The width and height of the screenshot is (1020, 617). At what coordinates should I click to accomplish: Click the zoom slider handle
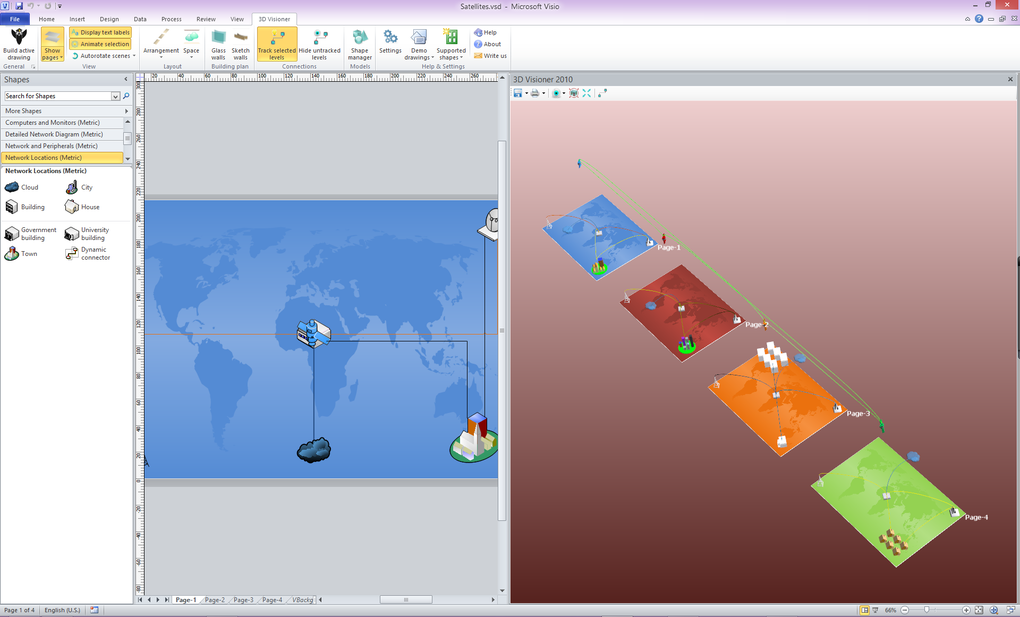click(927, 610)
